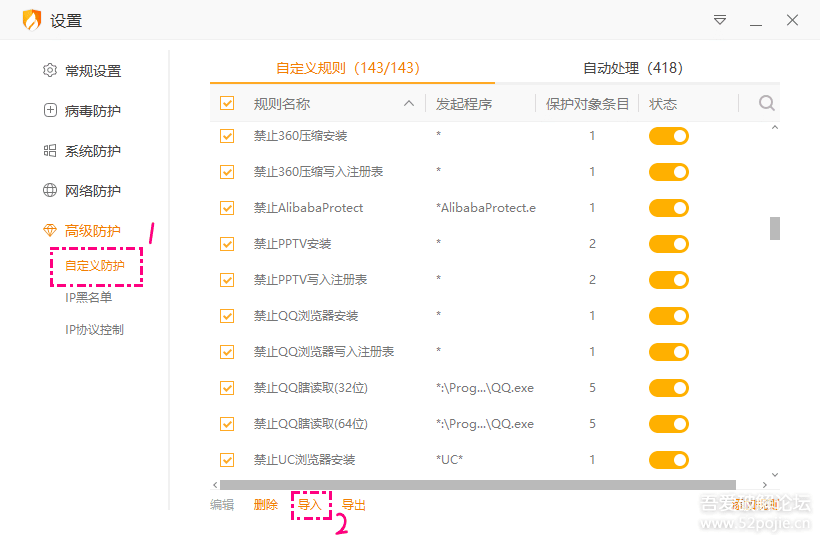Screen dimensions: 820x540
Task: Open the title bar dropdown menu icon
Action: pos(720,20)
